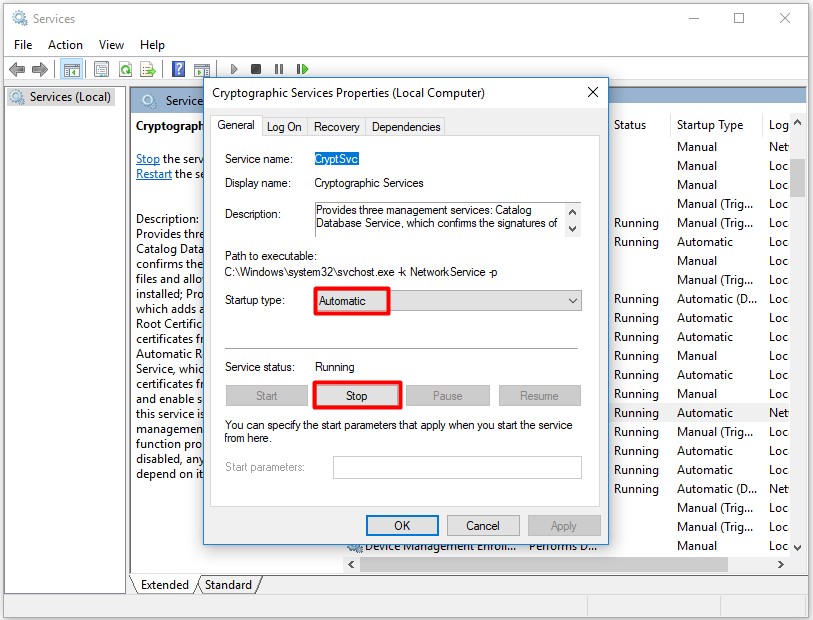Pause the service using toolbar icon
Screen dimensions: 813x620
(277, 68)
